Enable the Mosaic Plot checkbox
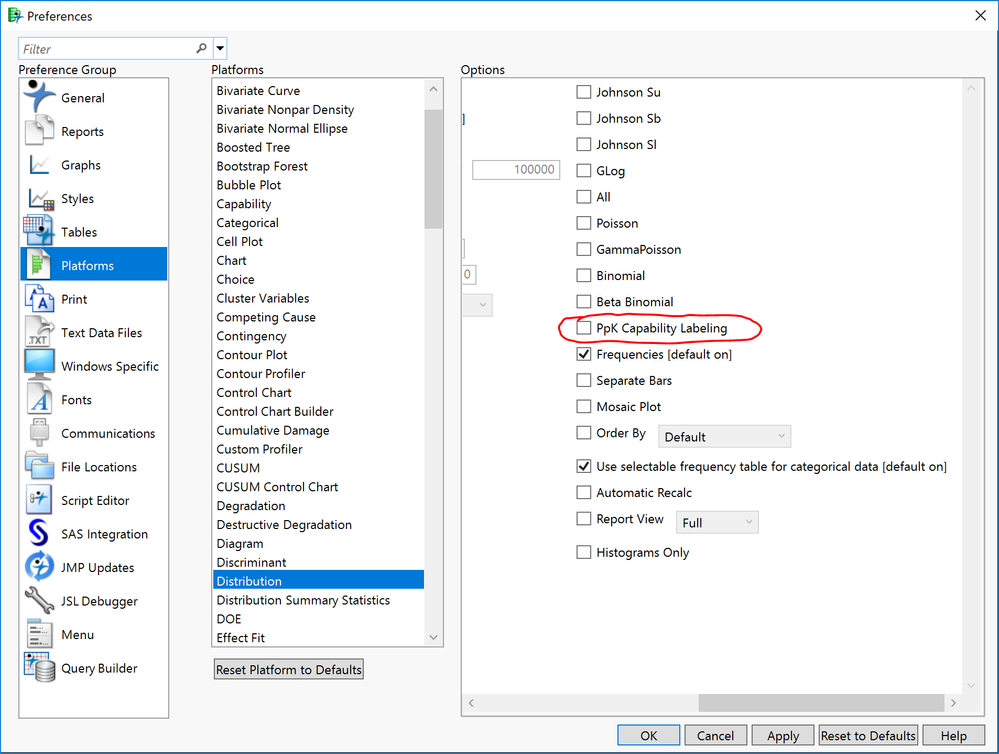 point(584,406)
